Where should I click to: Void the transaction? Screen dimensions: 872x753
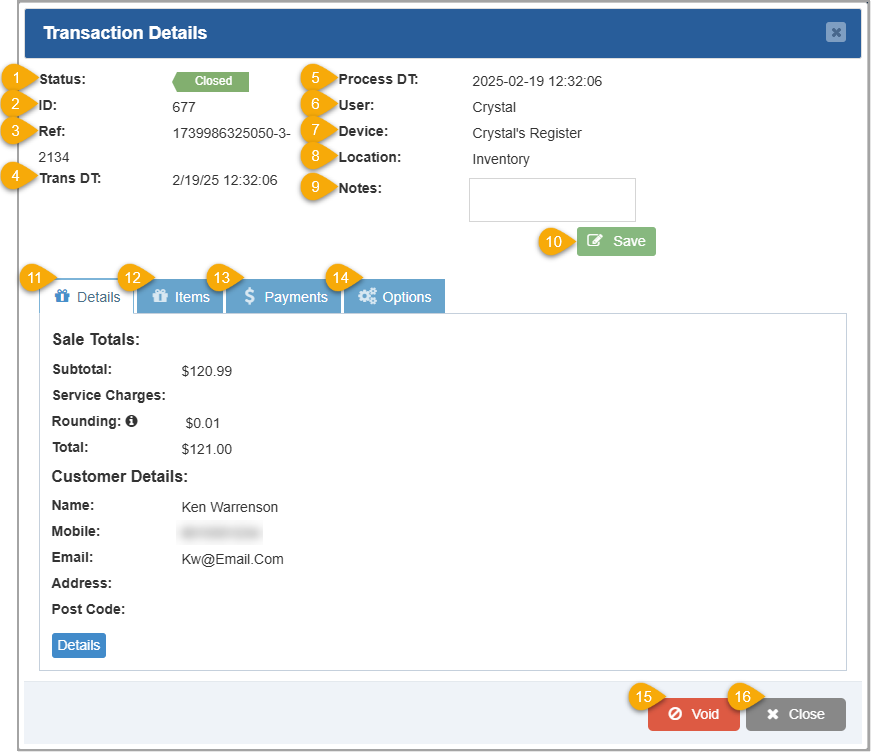coord(693,714)
